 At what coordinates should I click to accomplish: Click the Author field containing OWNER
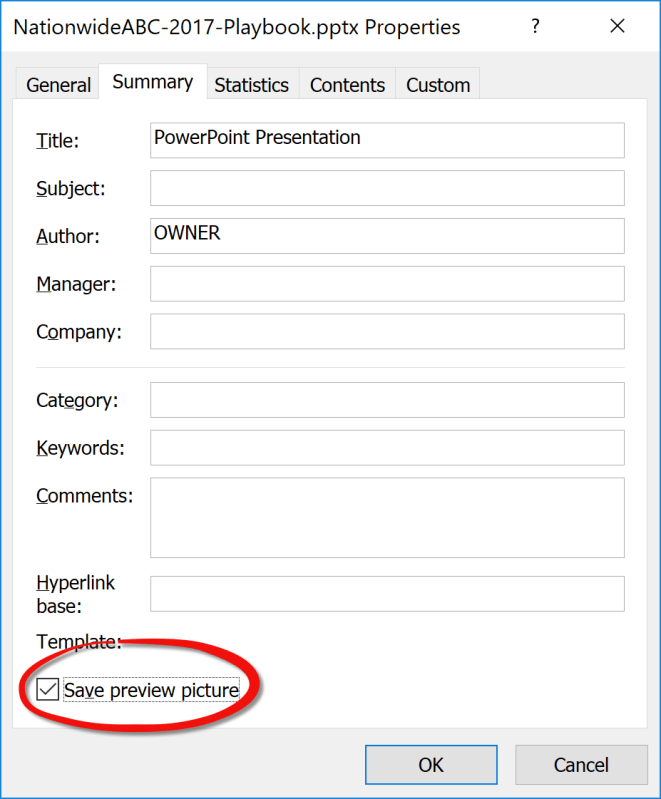point(387,236)
